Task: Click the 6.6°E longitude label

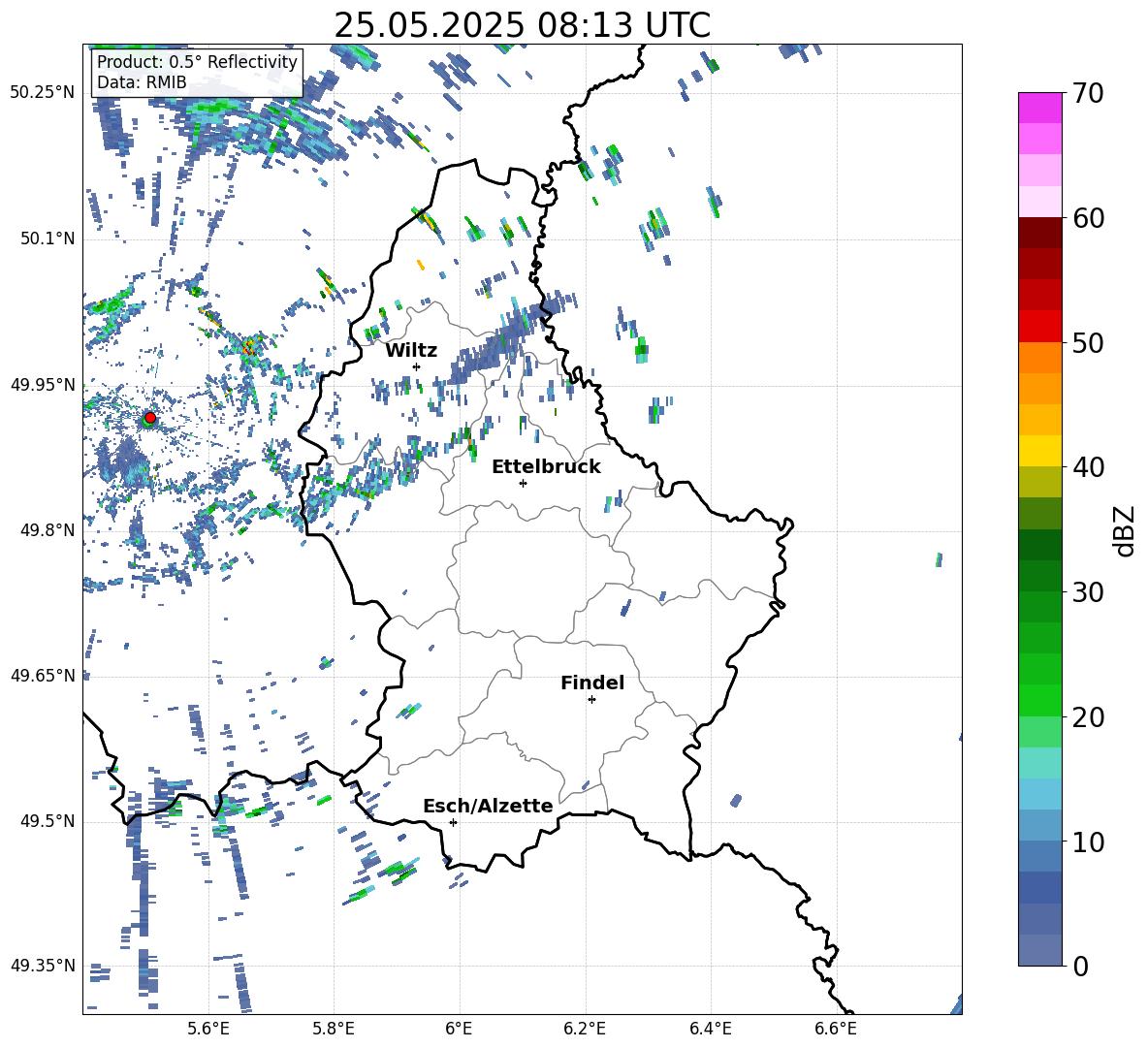Action: 836,1029
